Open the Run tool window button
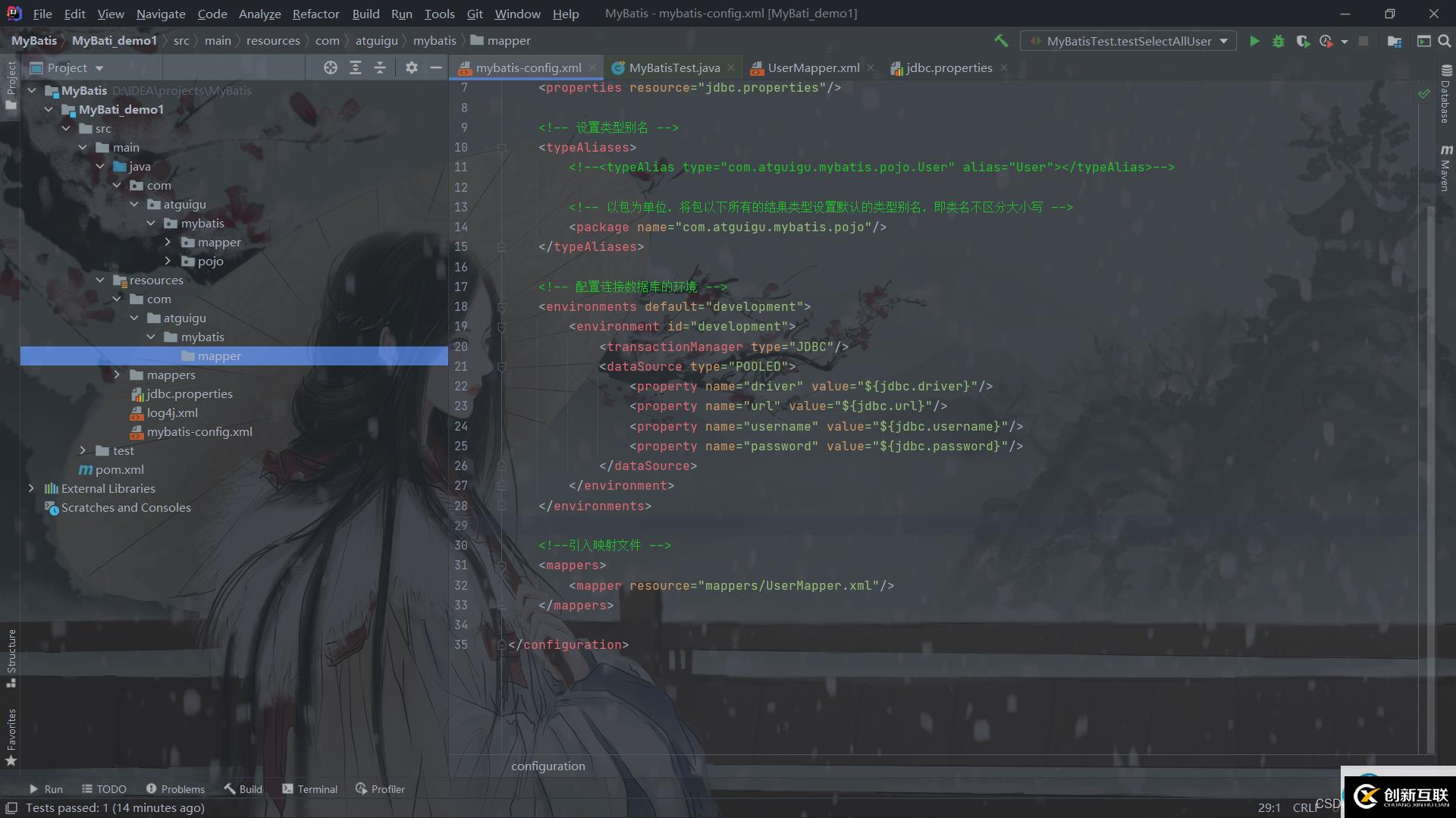1456x818 pixels. click(45, 788)
